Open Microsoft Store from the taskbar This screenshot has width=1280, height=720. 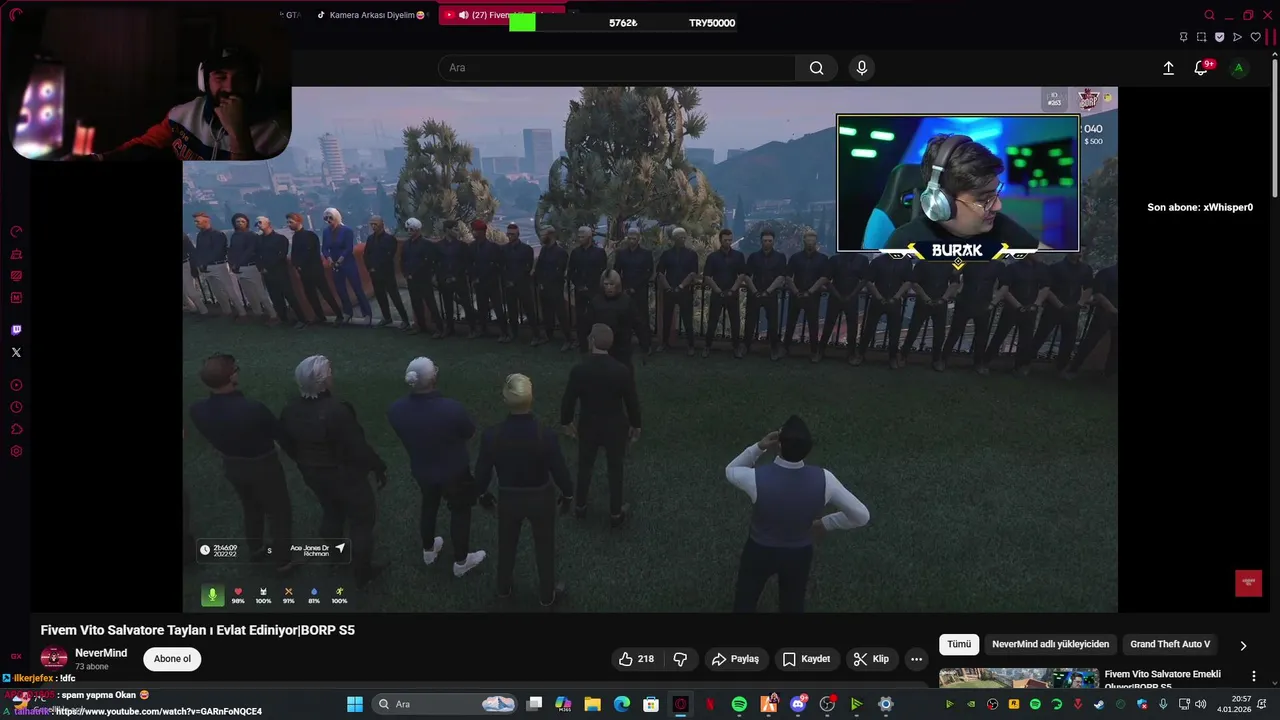[x=651, y=704]
